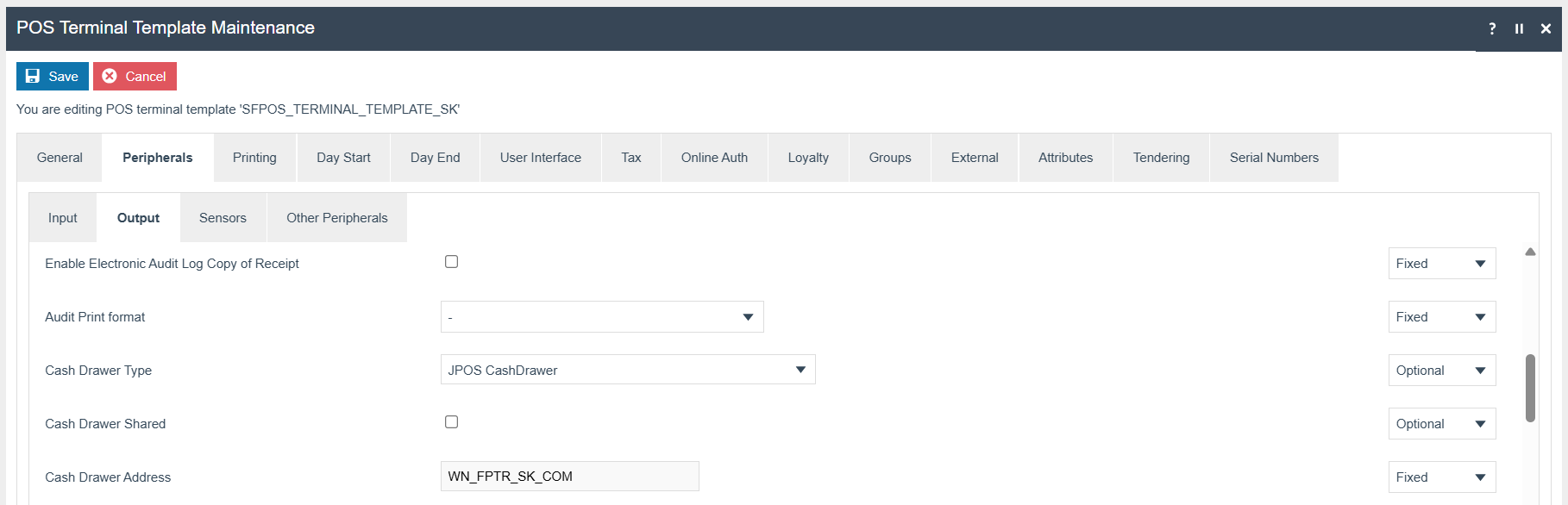Viewport: 1568px width, 505px height.
Task: Open the Online Auth tab
Action: point(714,158)
